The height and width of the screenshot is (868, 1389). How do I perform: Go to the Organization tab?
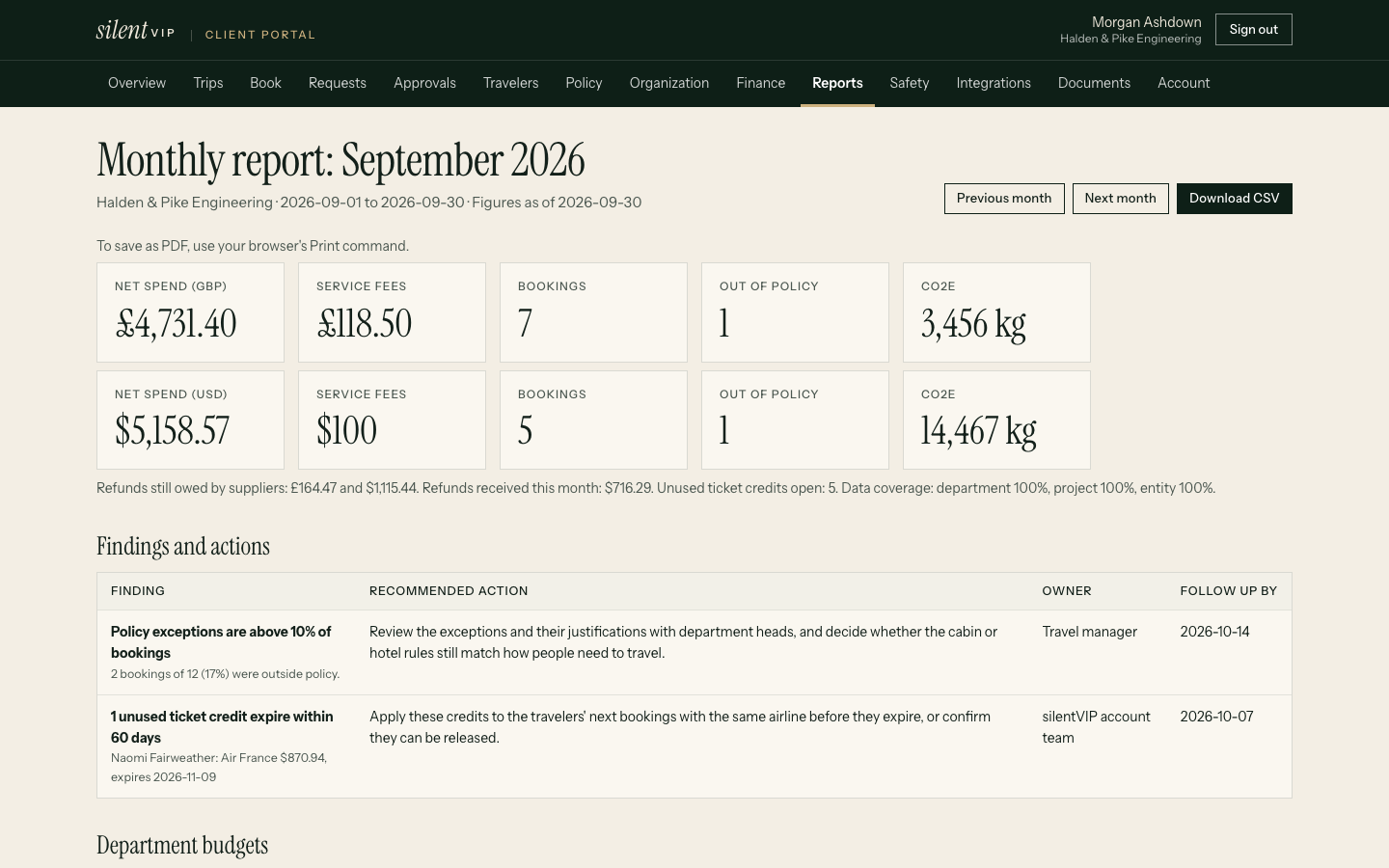[669, 83]
